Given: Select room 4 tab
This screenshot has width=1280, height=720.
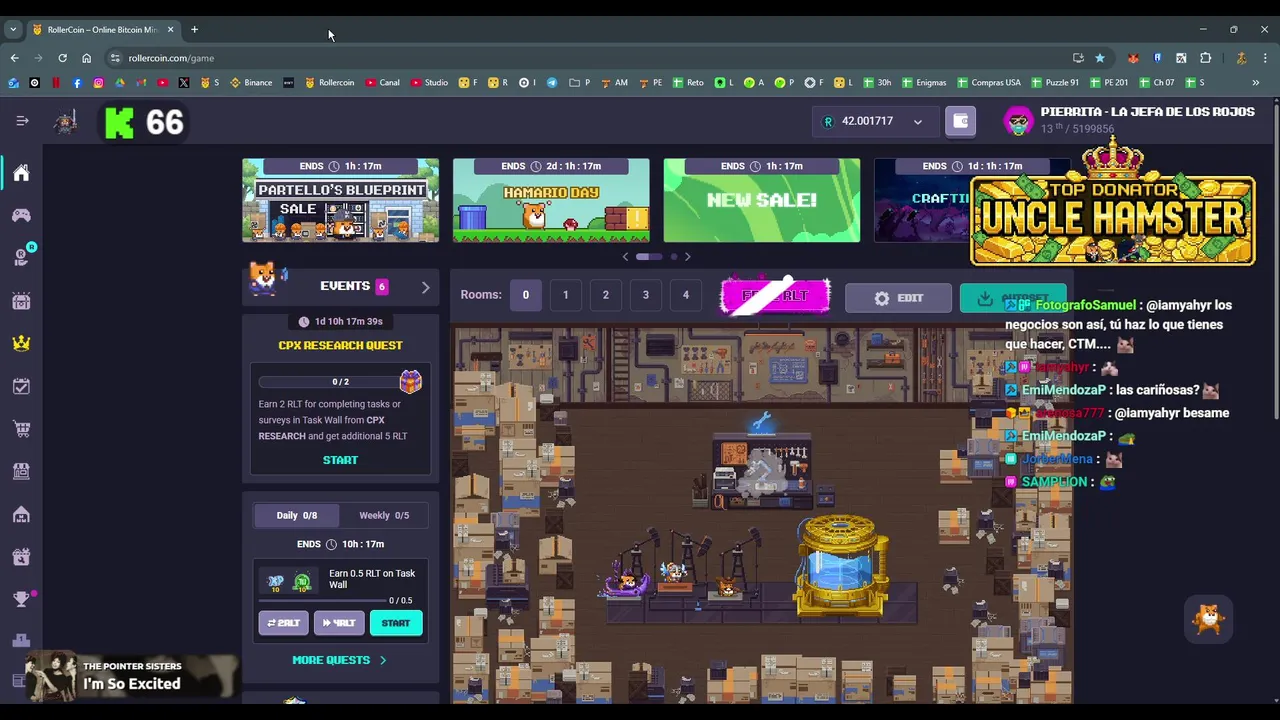Looking at the screenshot, I should [685, 295].
